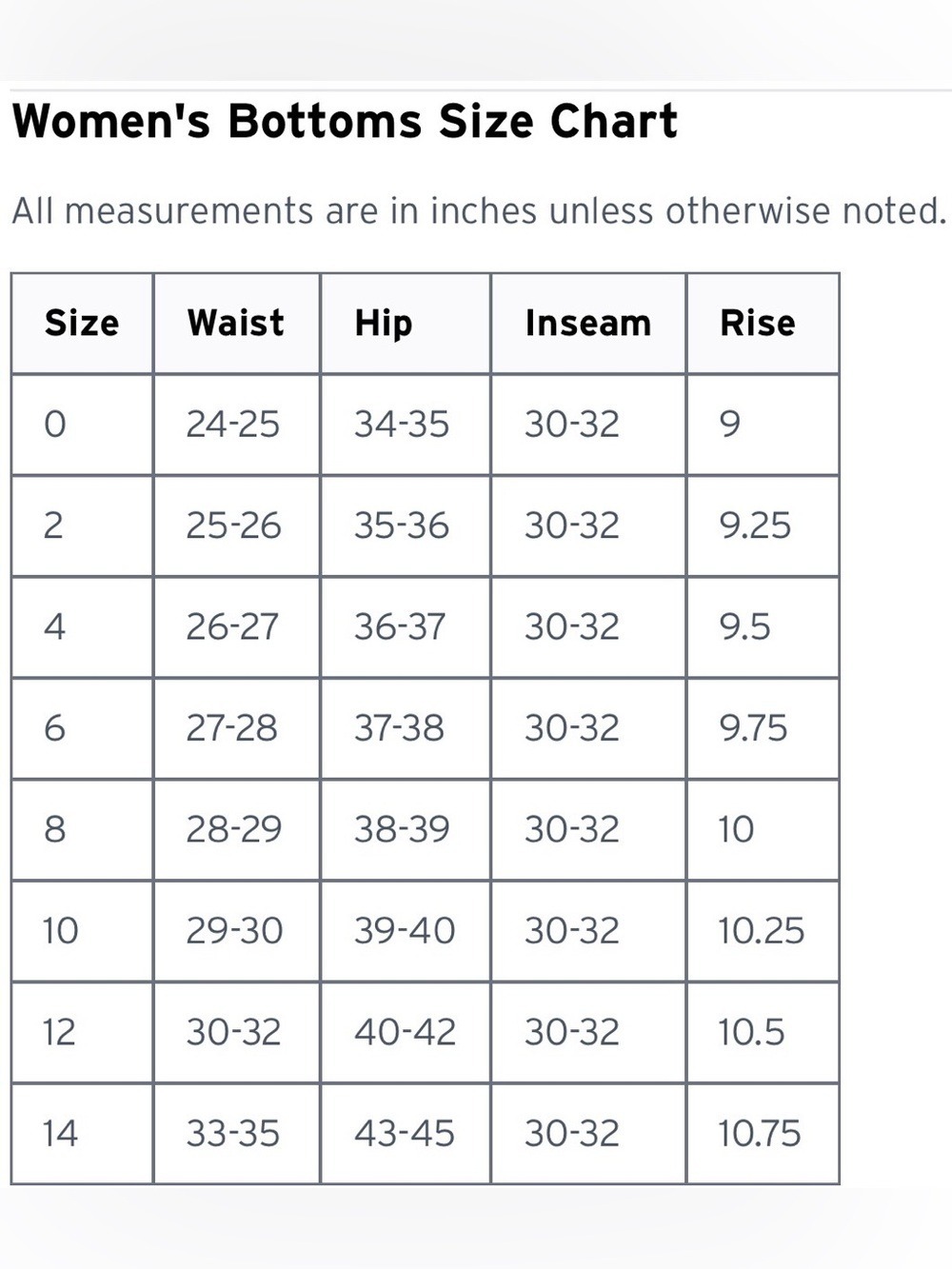
Task: Click rise value 10.25 for size 10
Action: click(x=761, y=931)
